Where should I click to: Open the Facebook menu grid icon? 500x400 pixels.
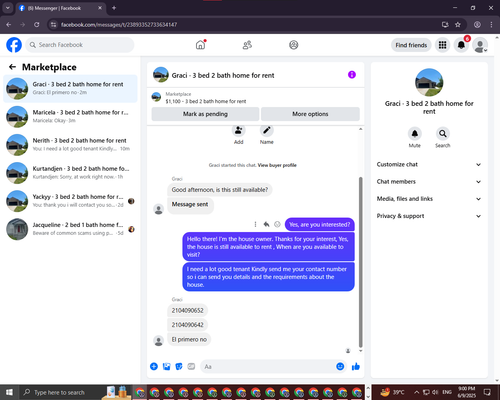pyautogui.click(x=442, y=45)
